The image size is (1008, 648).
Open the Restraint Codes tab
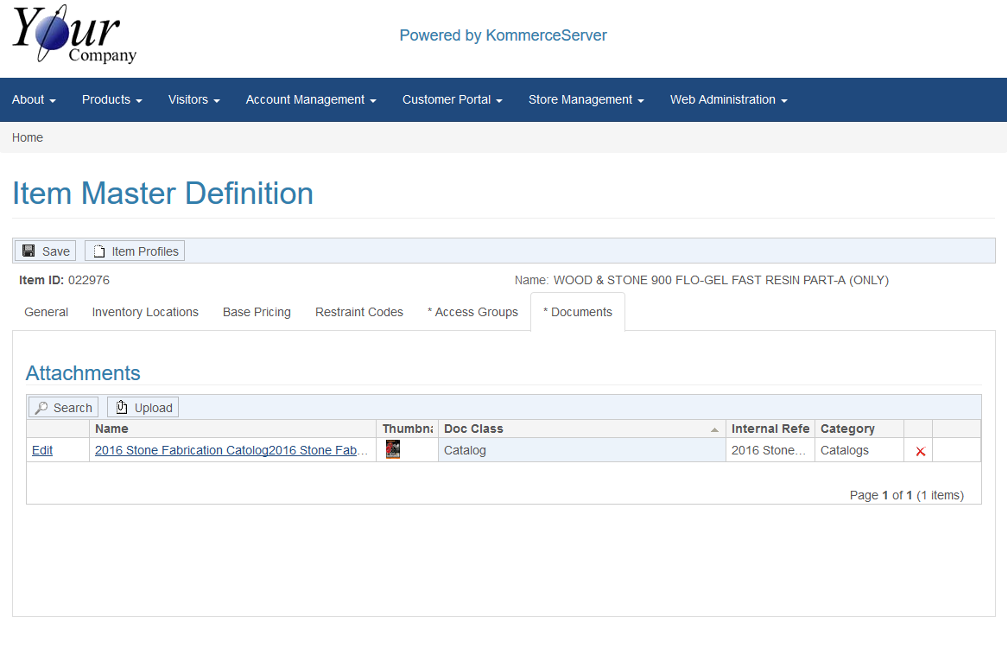click(x=359, y=312)
